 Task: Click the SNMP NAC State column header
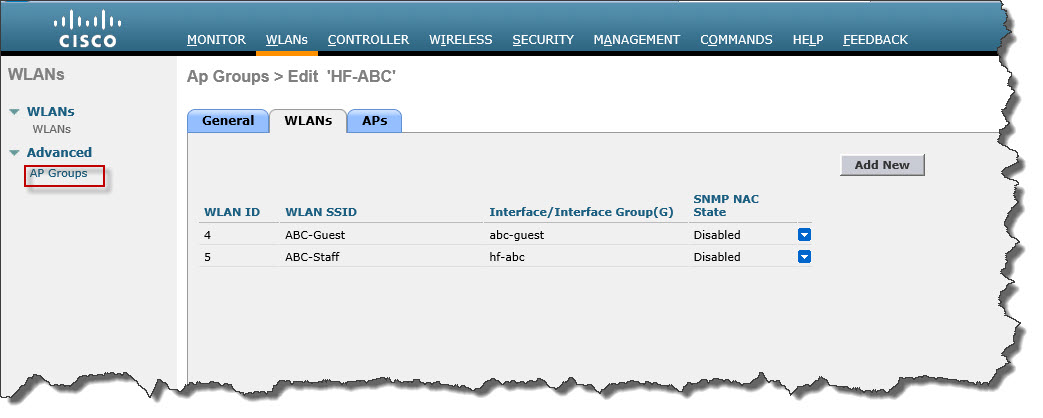click(726, 206)
